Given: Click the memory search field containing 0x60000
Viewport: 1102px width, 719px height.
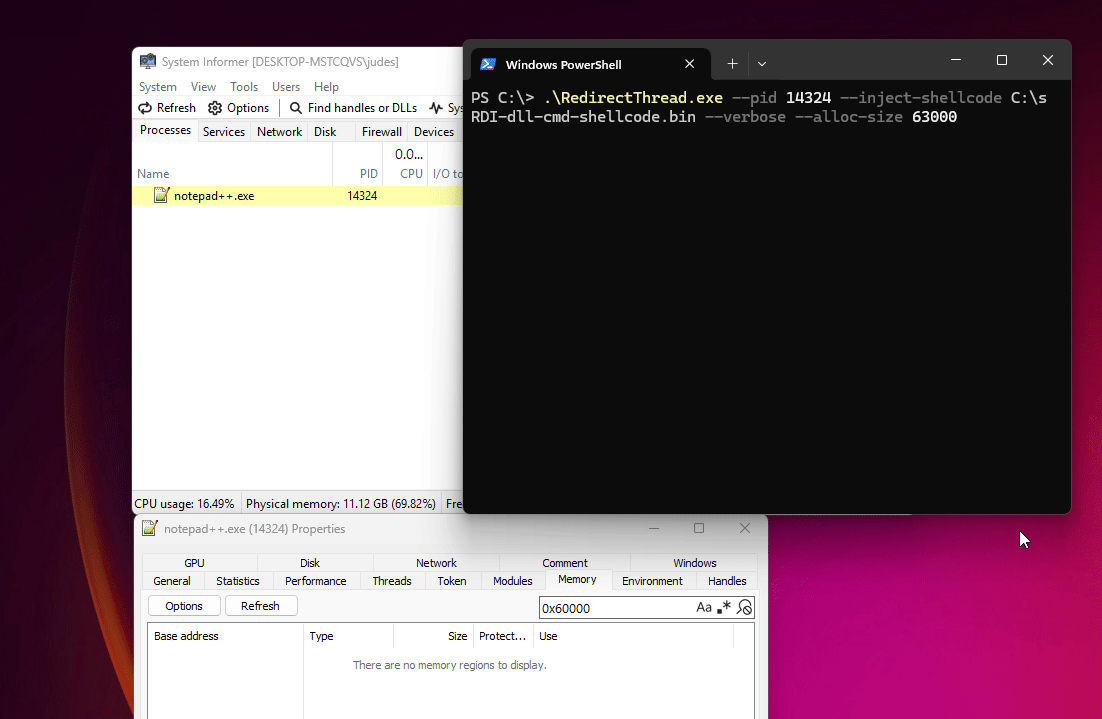Looking at the screenshot, I should click(x=615, y=608).
